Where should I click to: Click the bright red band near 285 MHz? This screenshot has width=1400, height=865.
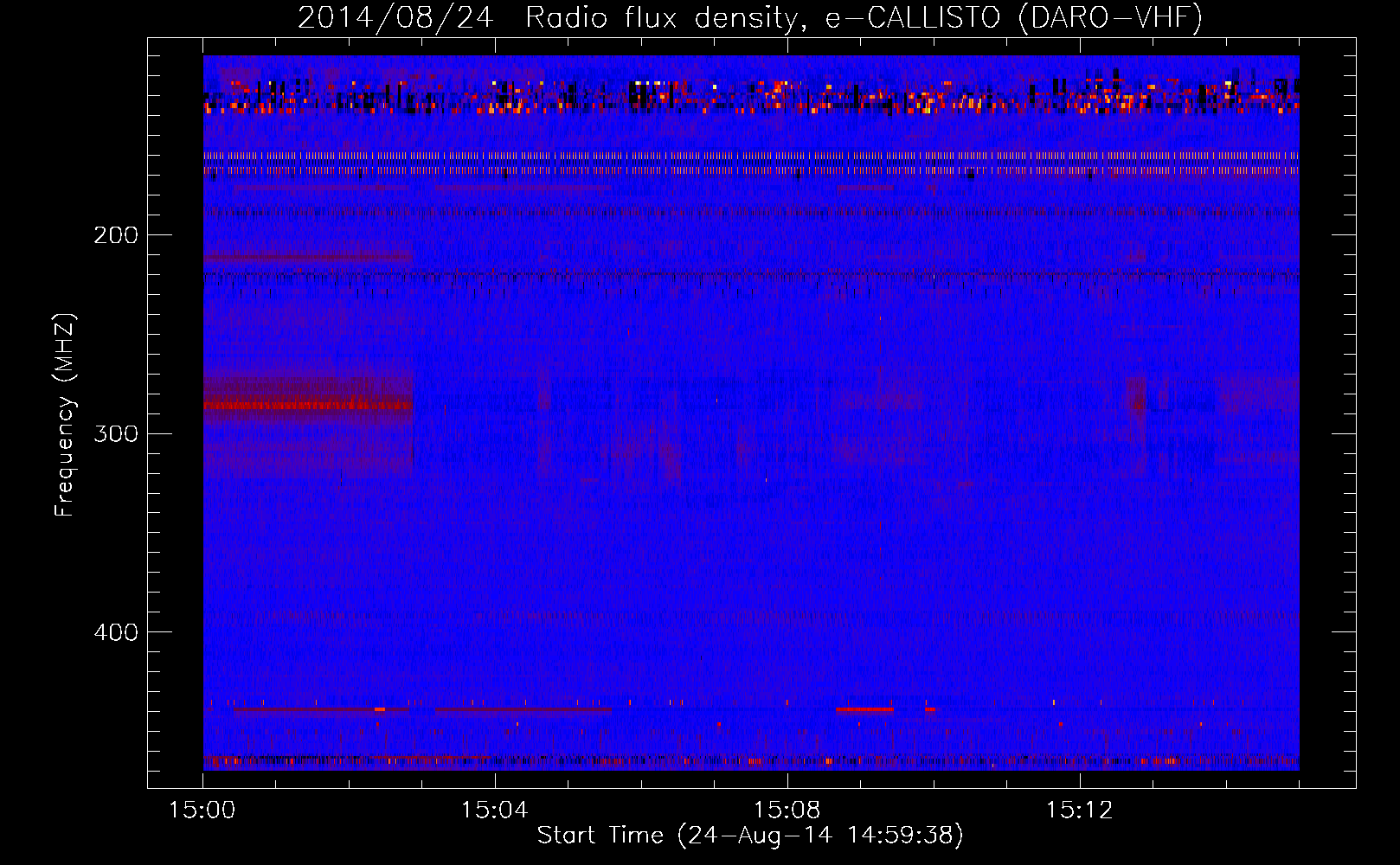(308, 405)
